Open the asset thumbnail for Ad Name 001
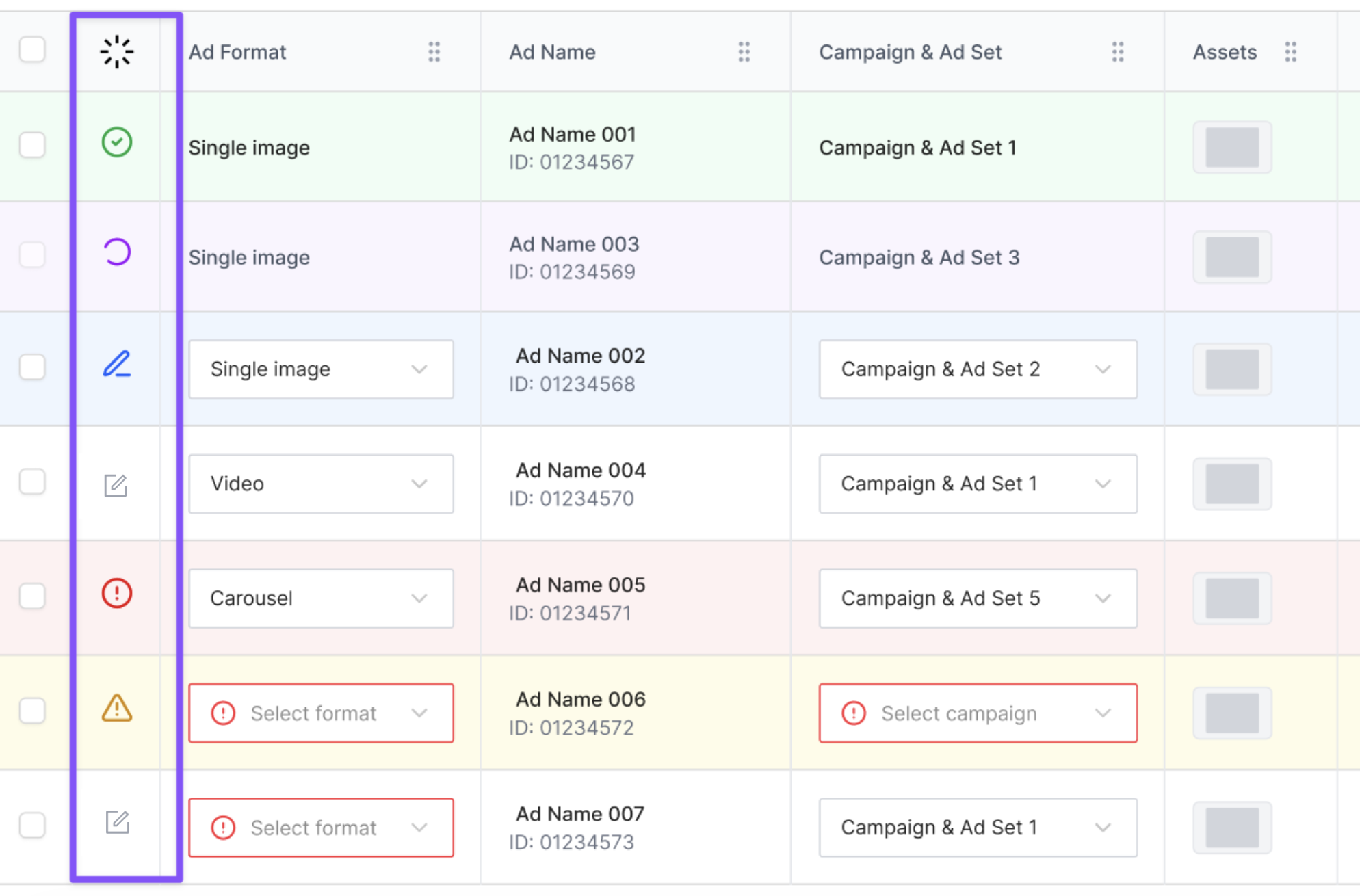 [1232, 147]
